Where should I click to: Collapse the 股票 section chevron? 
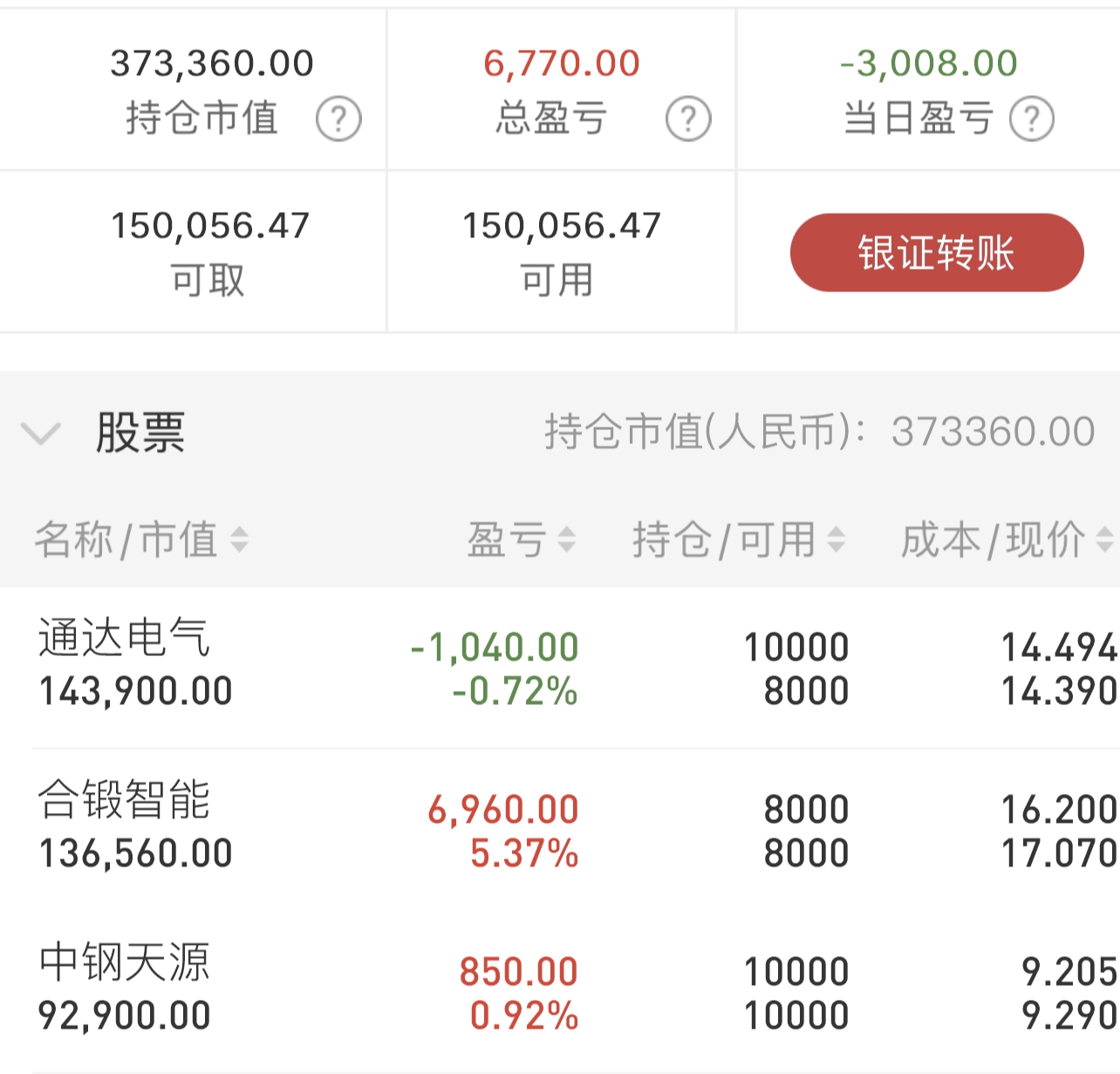(40, 433)
